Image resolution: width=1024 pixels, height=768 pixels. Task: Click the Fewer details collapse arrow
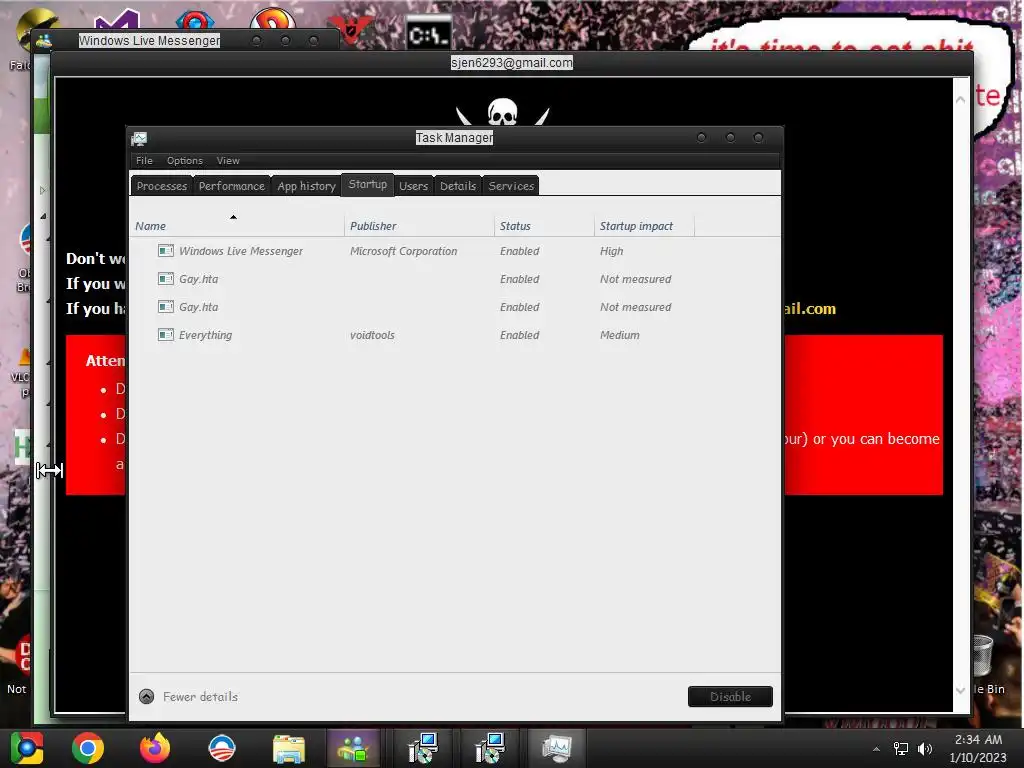point(147,697)
